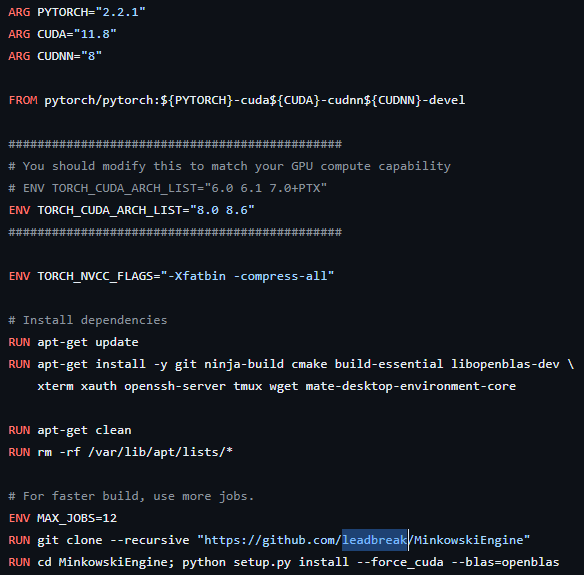
Task: Click the TORCH_NVCC_FLAGS value string
Action: (x=248, y=276)
